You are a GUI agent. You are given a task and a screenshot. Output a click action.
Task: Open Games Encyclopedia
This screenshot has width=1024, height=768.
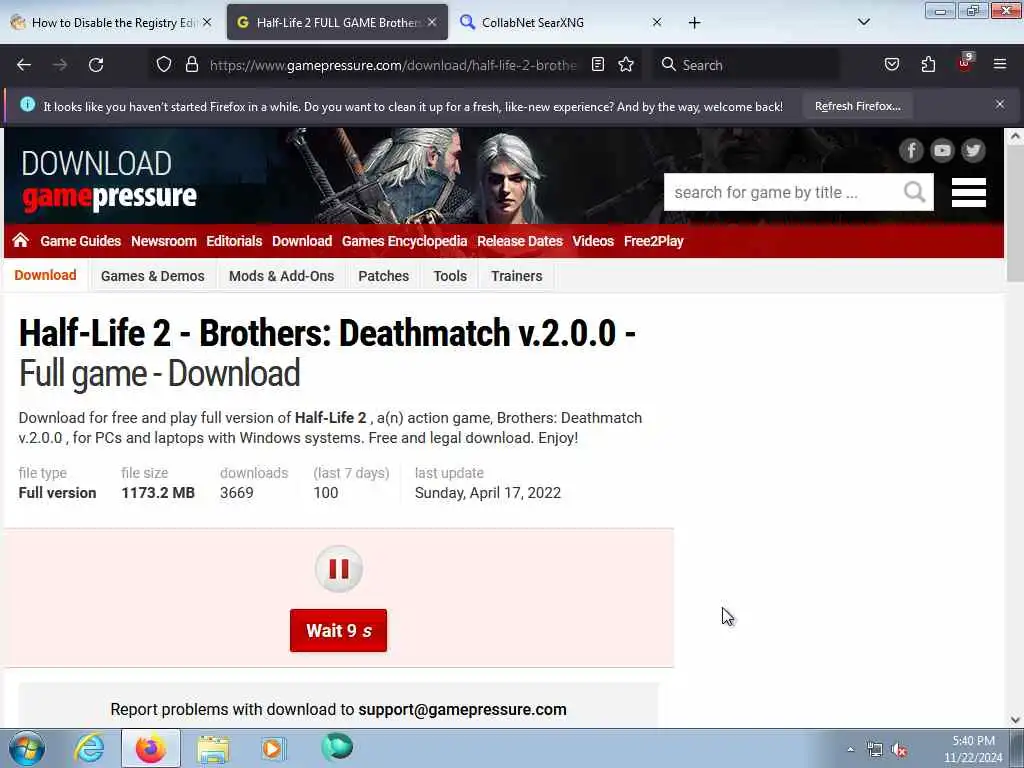(404, 241)
